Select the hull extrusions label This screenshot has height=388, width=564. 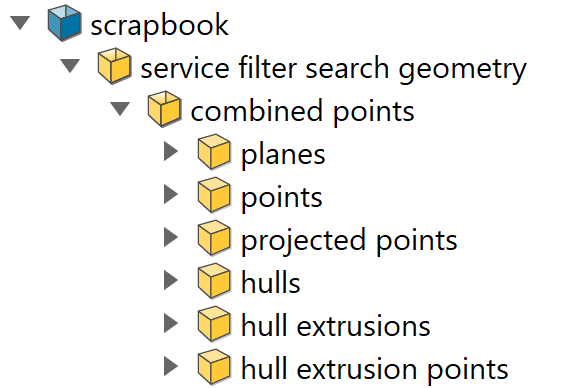[336, 326]
